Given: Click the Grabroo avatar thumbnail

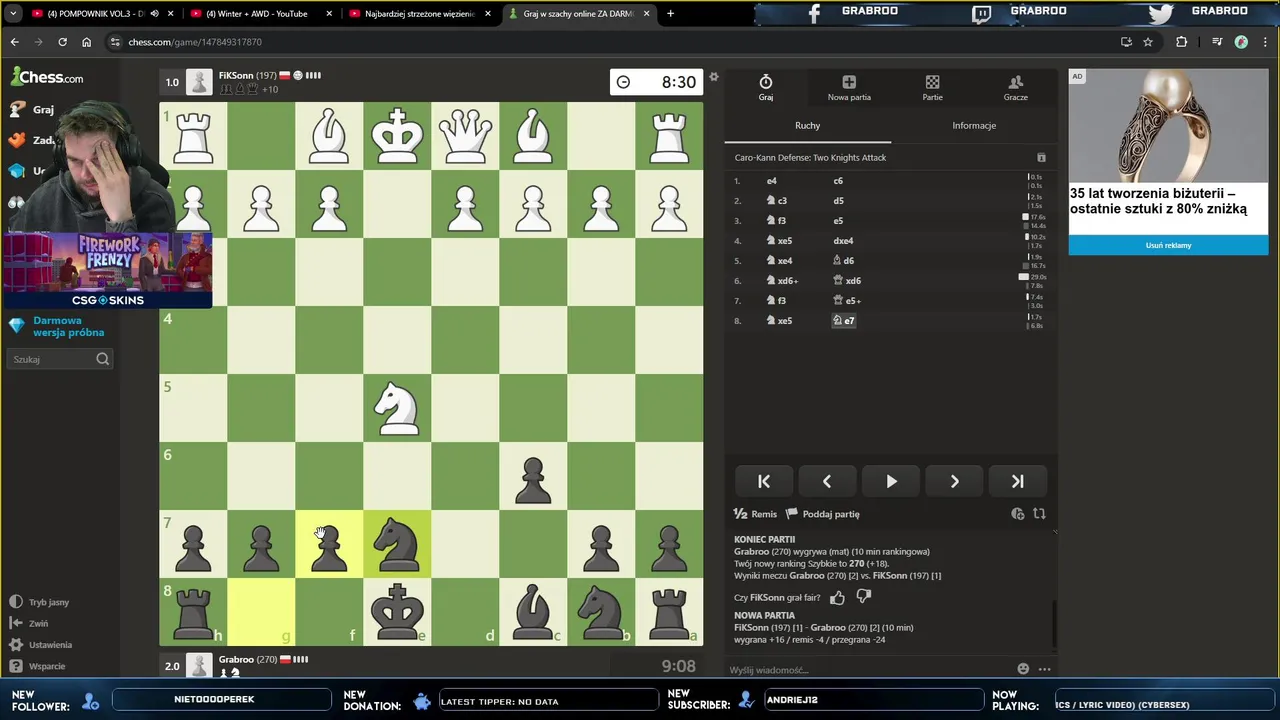Looking at the screenshot, I should [200, 665].
